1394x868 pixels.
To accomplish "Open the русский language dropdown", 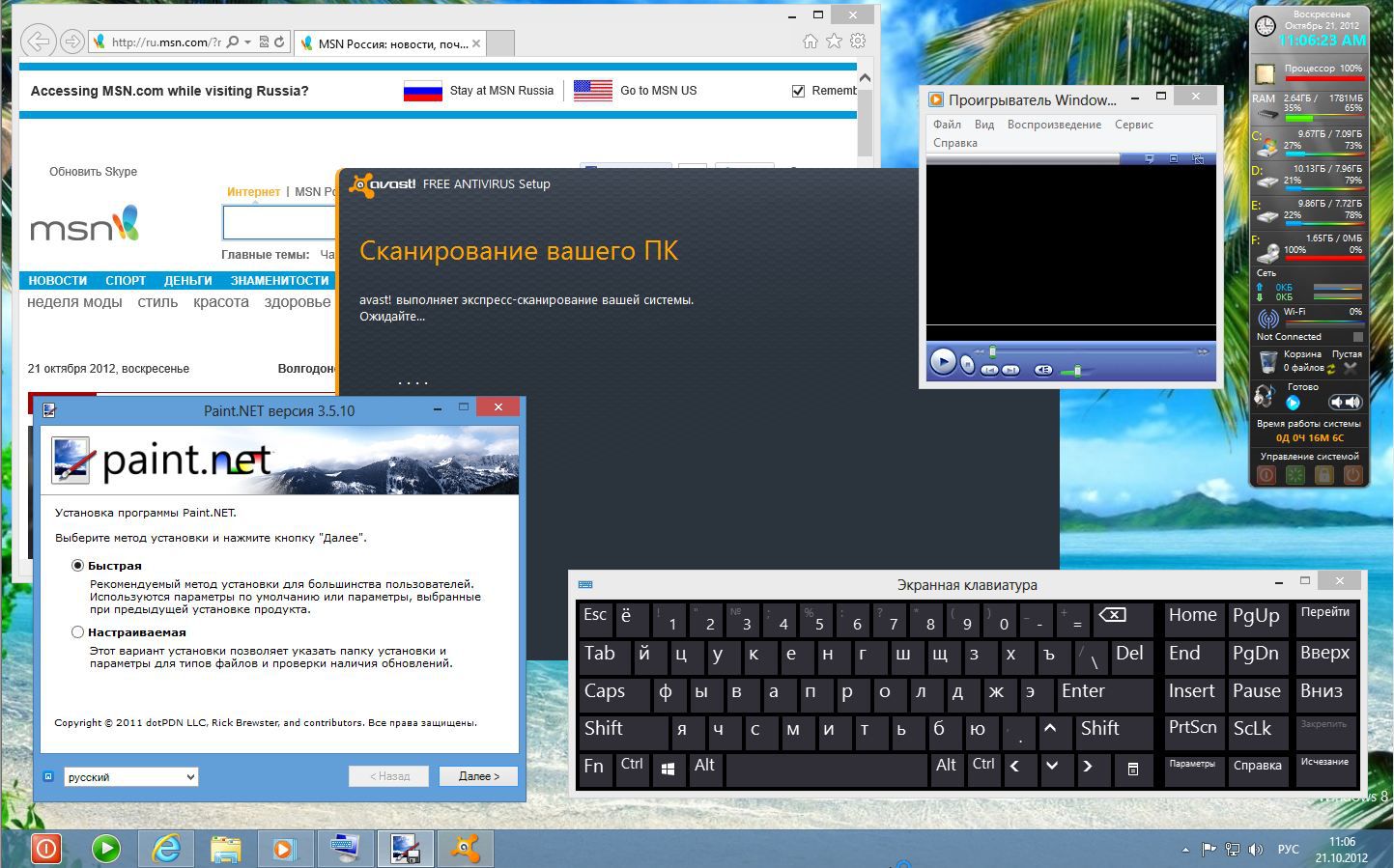I will point(130,776).
